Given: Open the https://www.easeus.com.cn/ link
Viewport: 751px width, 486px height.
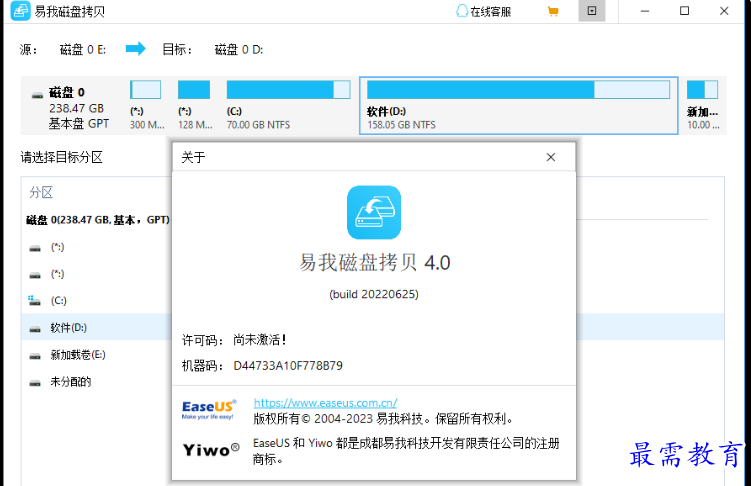Looking at the screenshot, I should tap(325, 403).
